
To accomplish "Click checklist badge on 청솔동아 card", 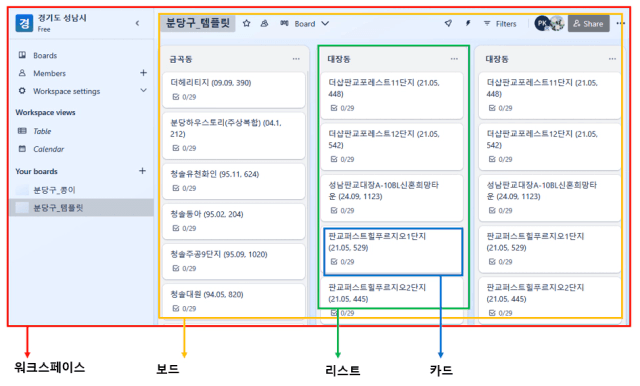I will (184, 228).
